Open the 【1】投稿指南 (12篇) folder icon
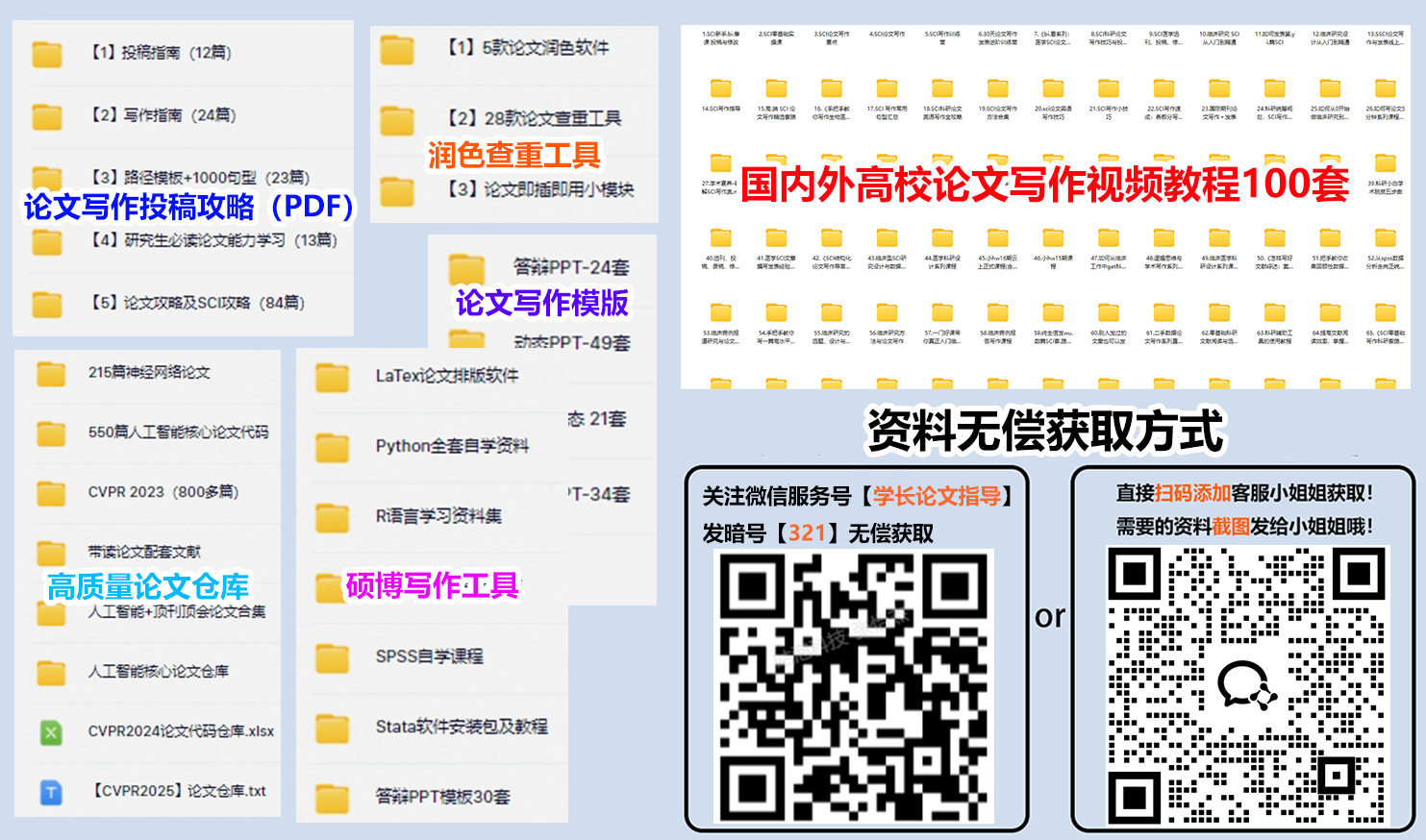This screenshot has width=1426, height=840. (x=47, y=54)
